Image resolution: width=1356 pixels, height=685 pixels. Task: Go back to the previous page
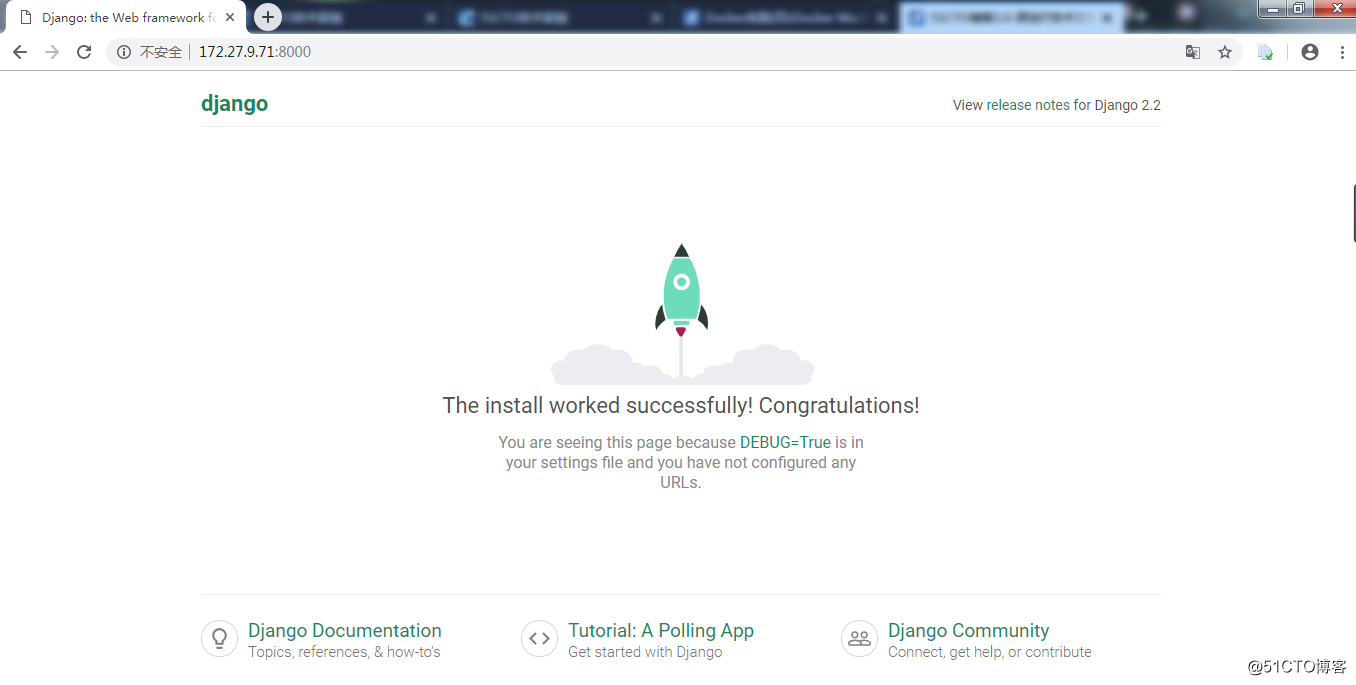pos(20,52)
